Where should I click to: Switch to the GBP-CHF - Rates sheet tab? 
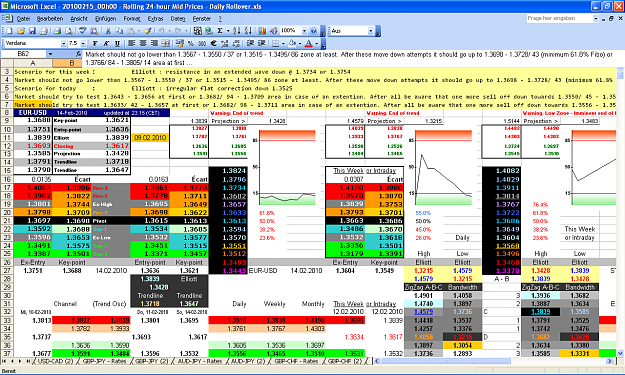(x=296, y=361)
